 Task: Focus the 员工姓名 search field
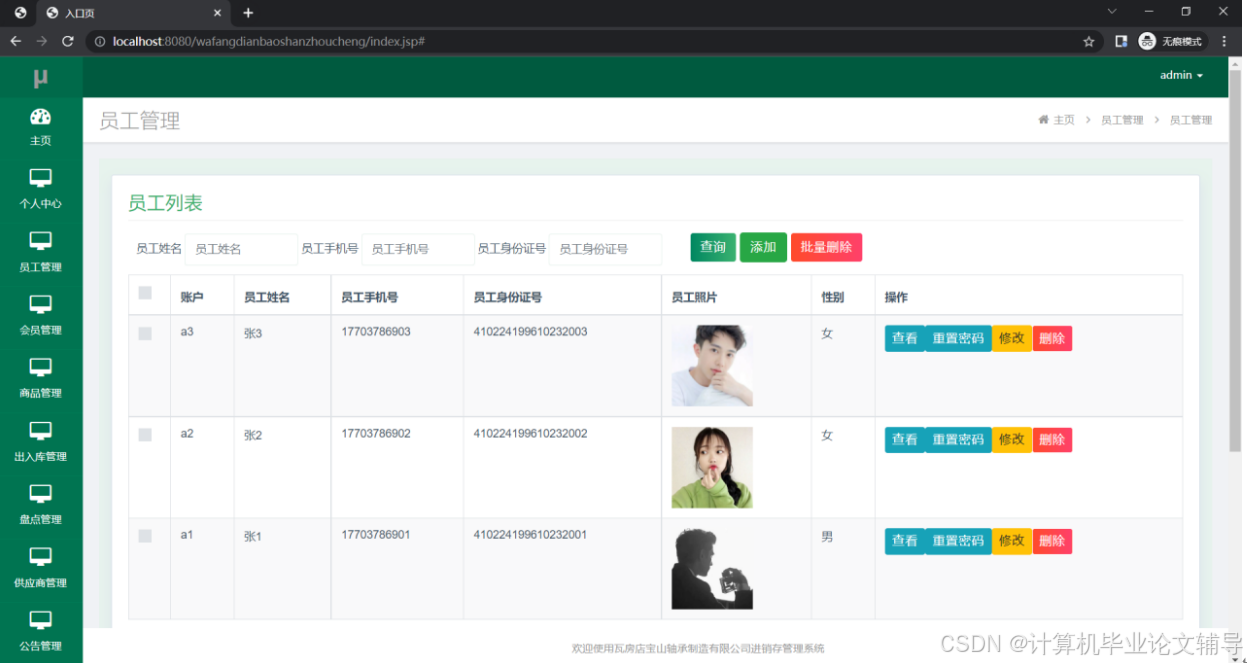tap(241, 249)
